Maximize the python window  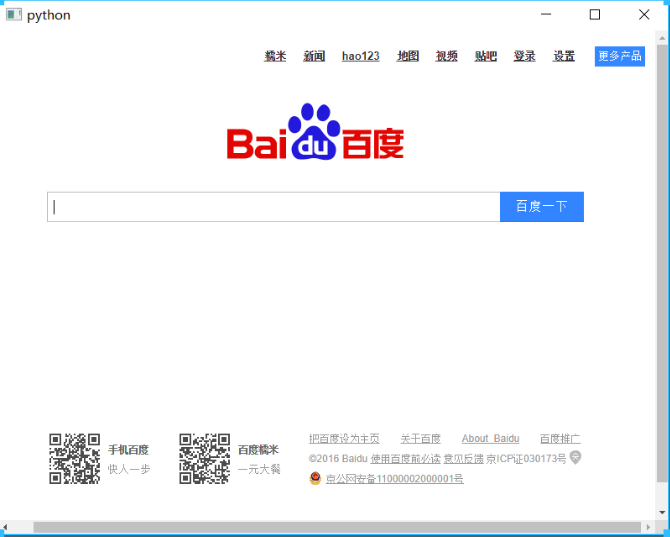(595, 15)
